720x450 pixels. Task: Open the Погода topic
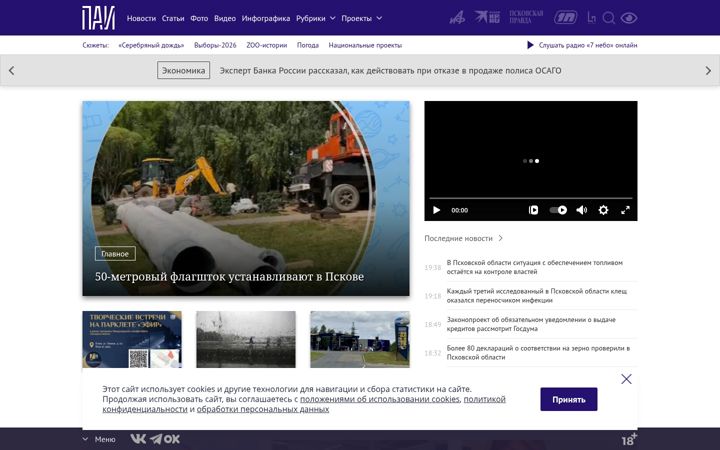(x=308, y=45)
